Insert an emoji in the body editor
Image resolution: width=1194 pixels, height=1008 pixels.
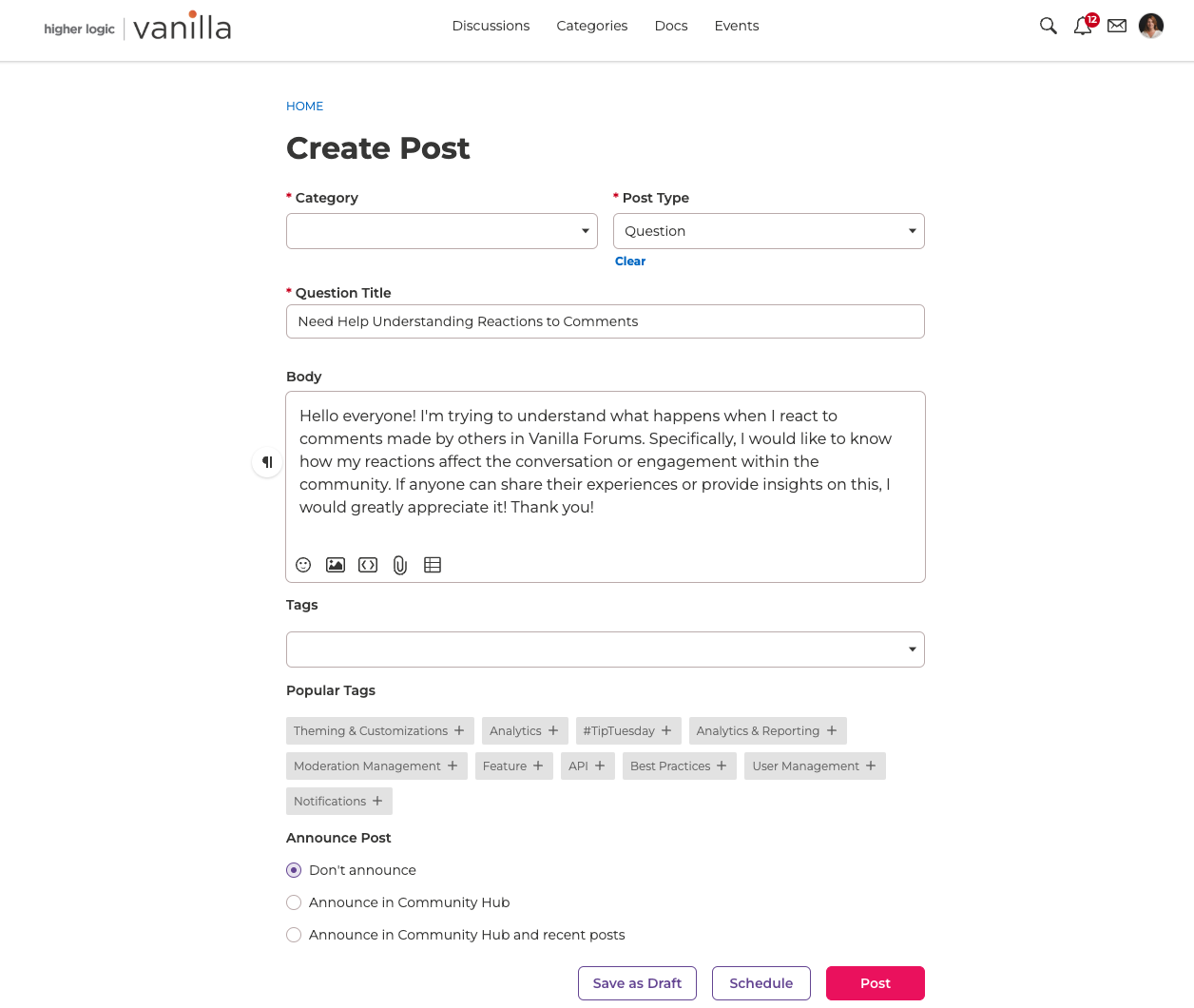[303, 565]
